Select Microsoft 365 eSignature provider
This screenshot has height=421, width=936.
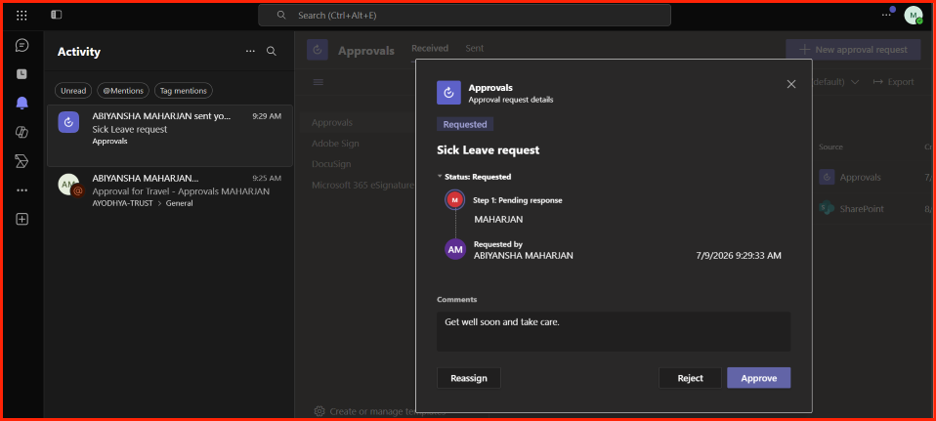(x=363, y=185)
